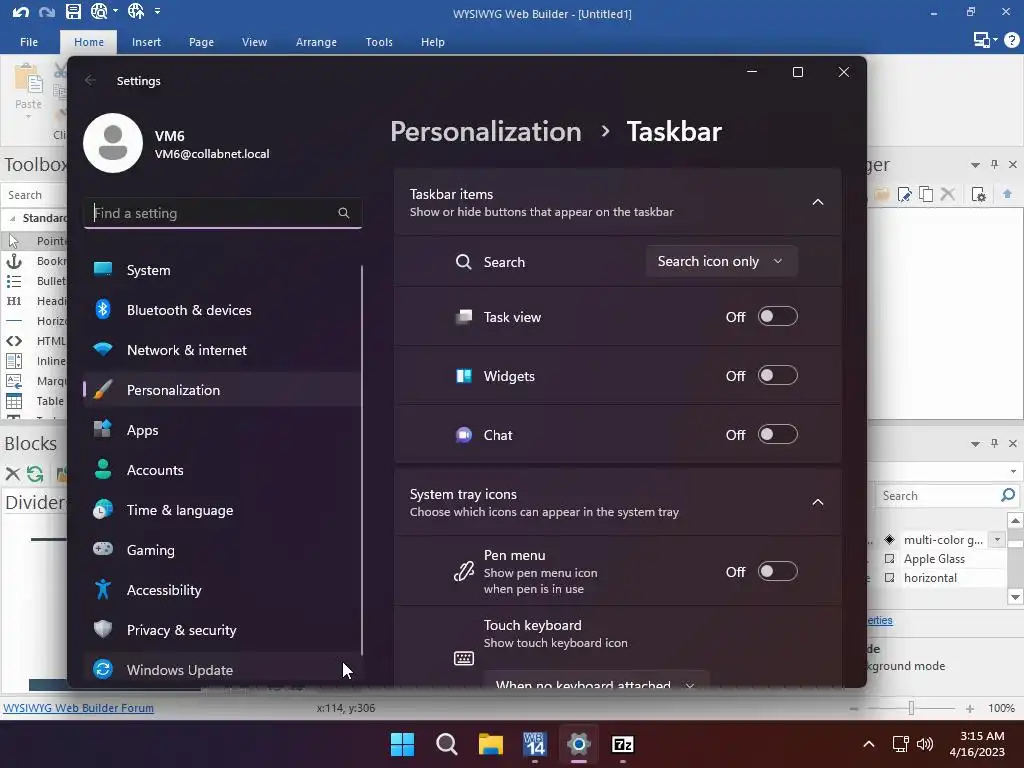The width and height of the screenshot is (1024, 768).
Task: Open Bluetooth & devices settings
Action: [222, 310]
